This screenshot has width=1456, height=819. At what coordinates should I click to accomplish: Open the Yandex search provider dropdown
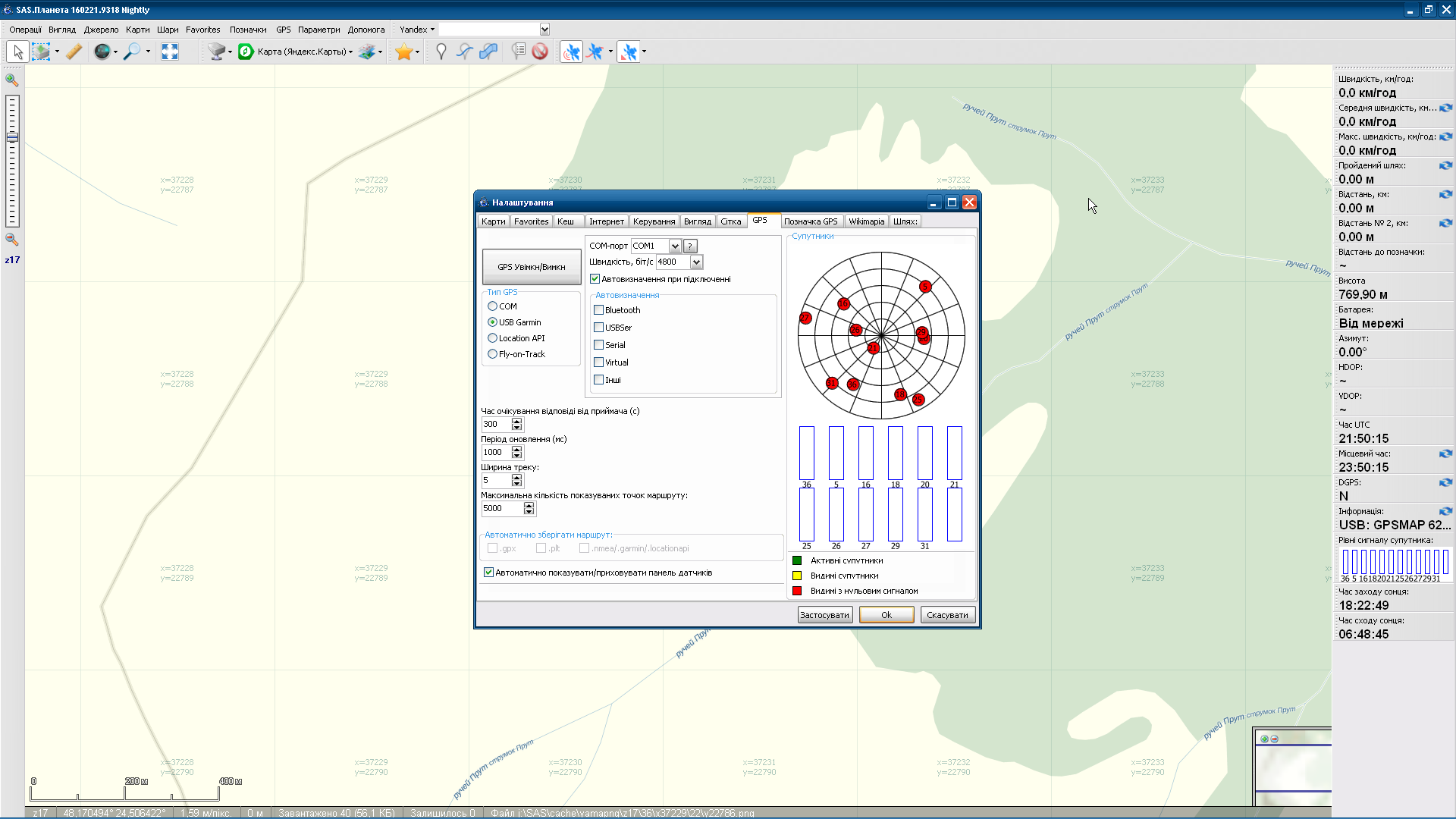(418, 30)
